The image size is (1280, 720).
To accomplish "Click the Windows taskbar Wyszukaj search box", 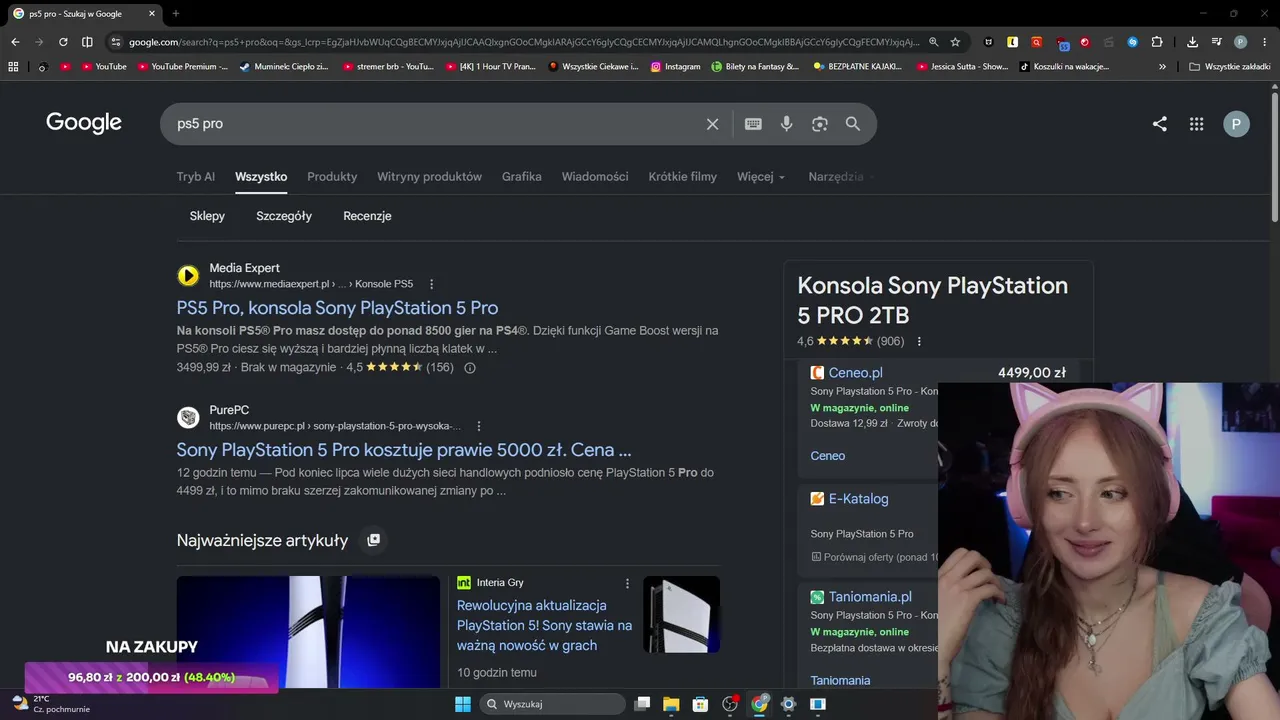I will click(551, 704).
